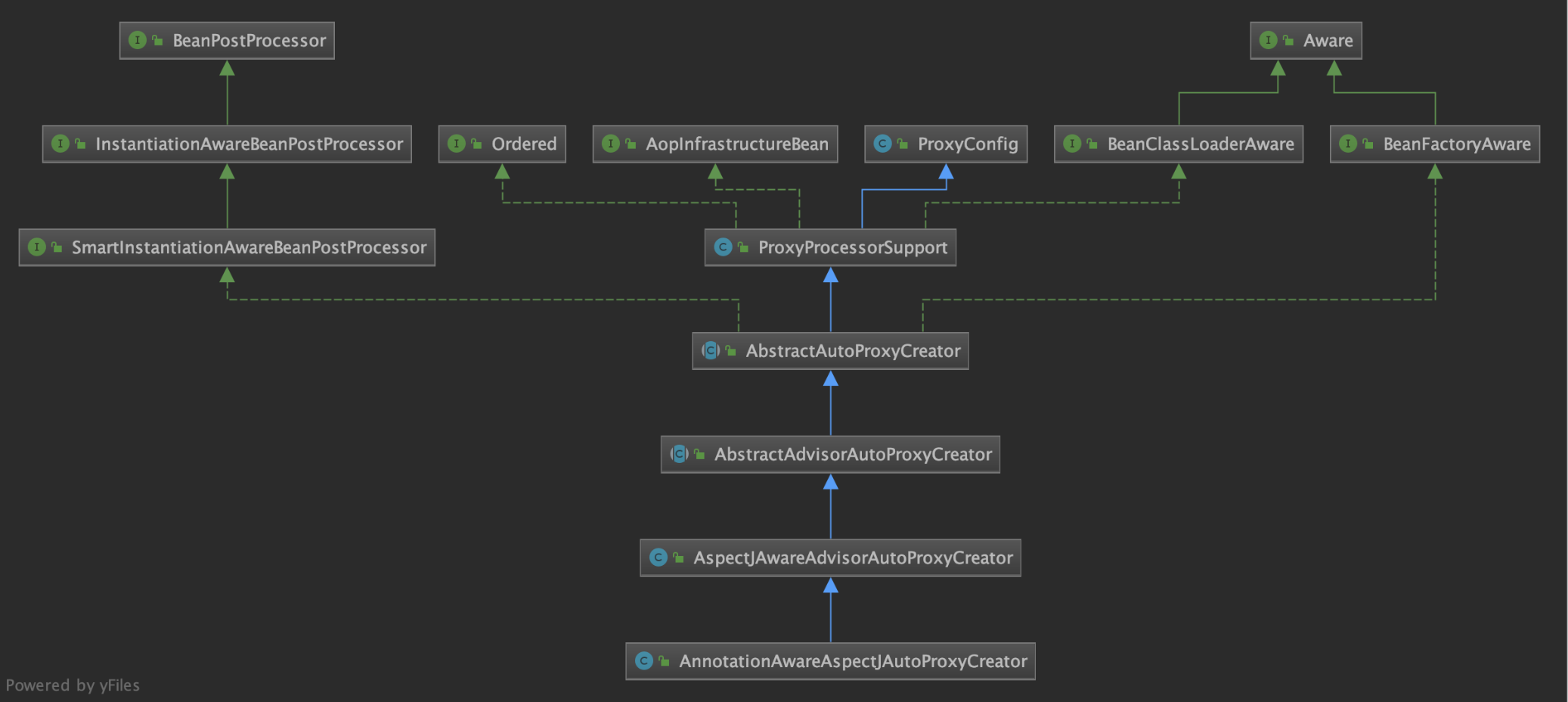Select the AnnotationAwareAspectJAutoProxyCreator node label
Viewport: 1568px width, 702px height.
tap(852, 661)
